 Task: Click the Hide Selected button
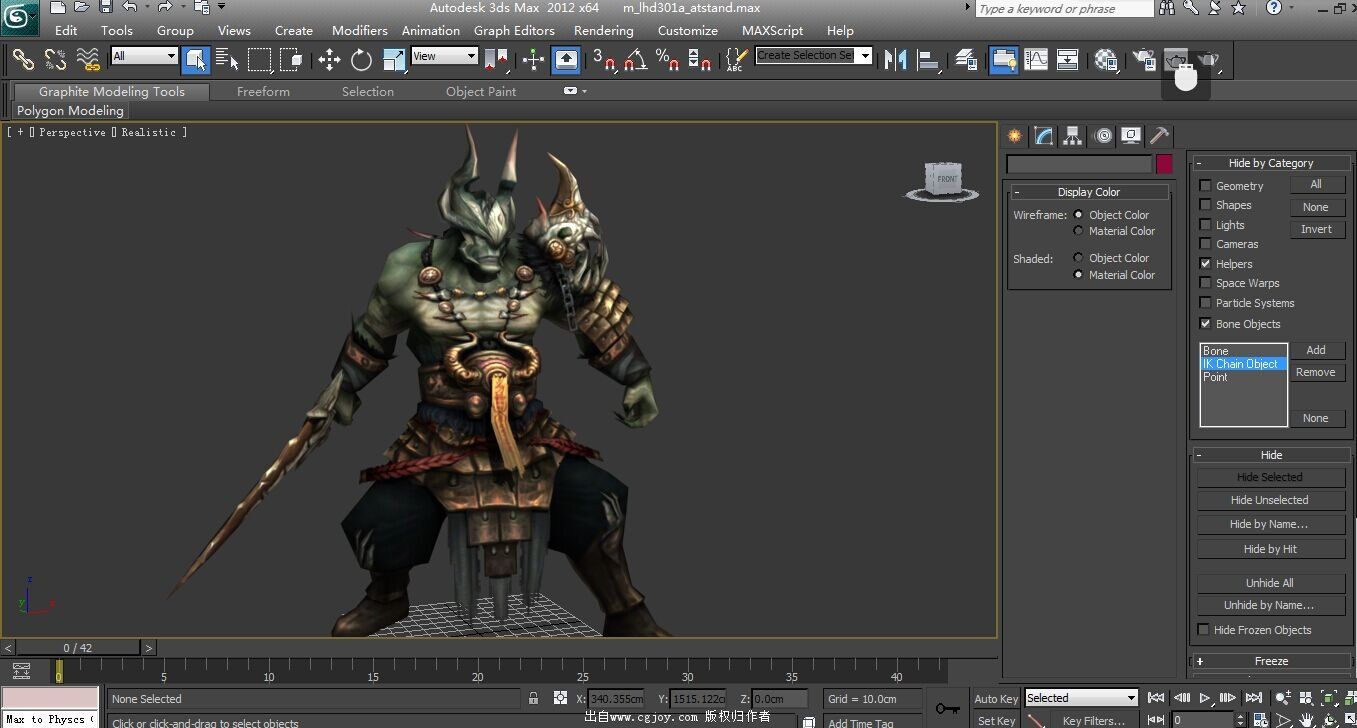[x=1269, y=477]
